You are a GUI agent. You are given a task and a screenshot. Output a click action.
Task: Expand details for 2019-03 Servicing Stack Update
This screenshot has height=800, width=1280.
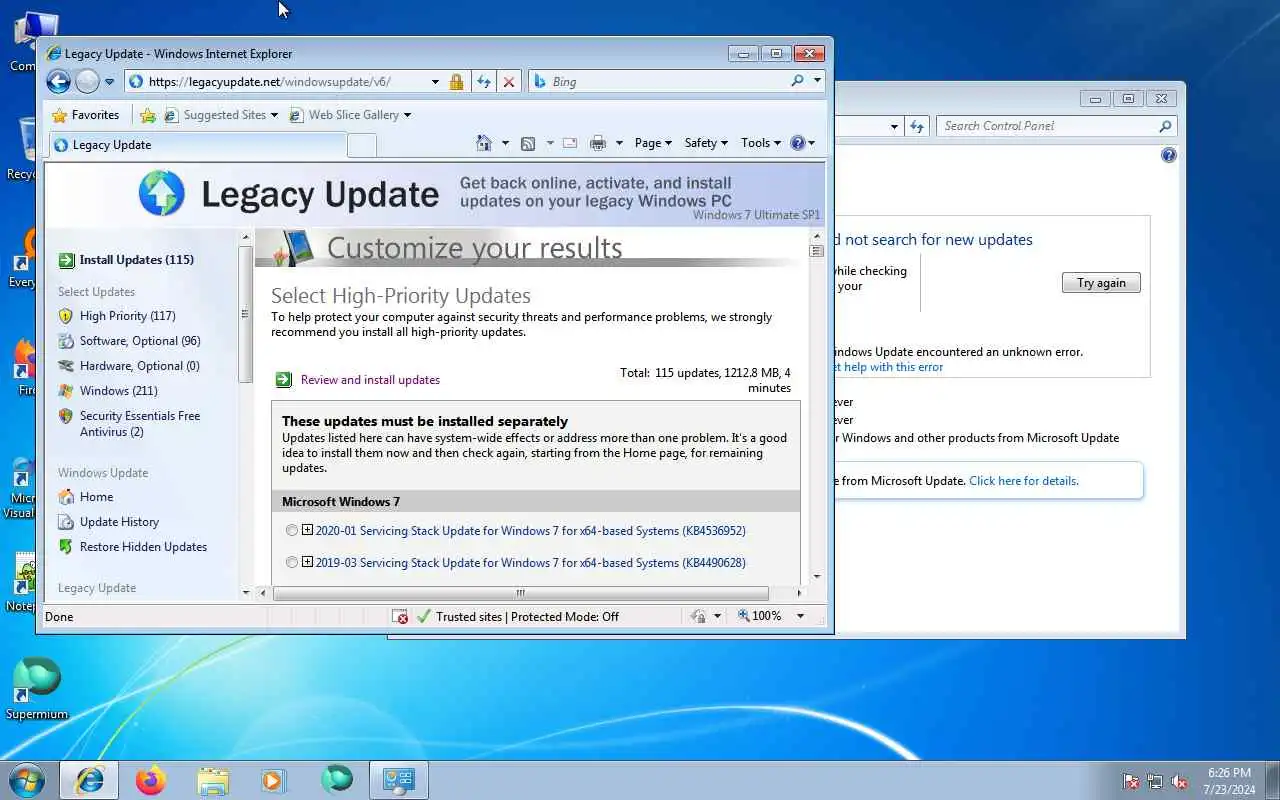click(x=307, y=562)
